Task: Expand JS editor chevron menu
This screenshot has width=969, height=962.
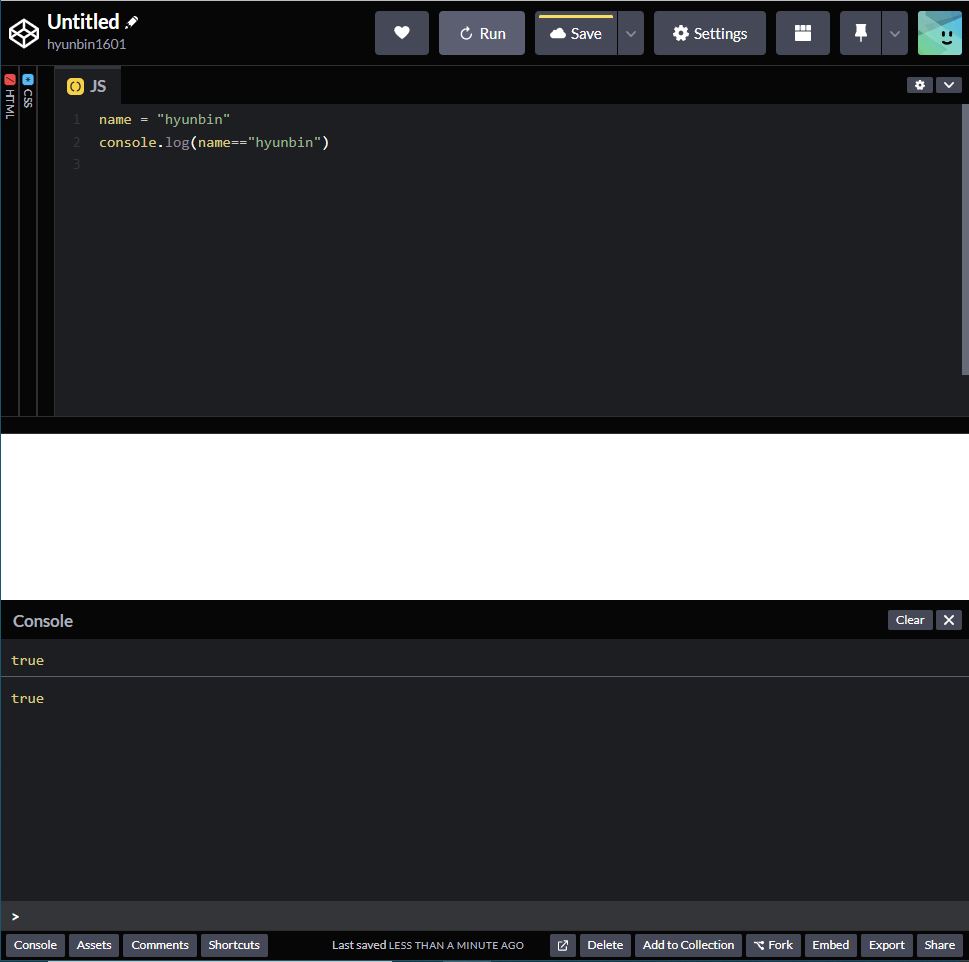Action: point(949,85)
